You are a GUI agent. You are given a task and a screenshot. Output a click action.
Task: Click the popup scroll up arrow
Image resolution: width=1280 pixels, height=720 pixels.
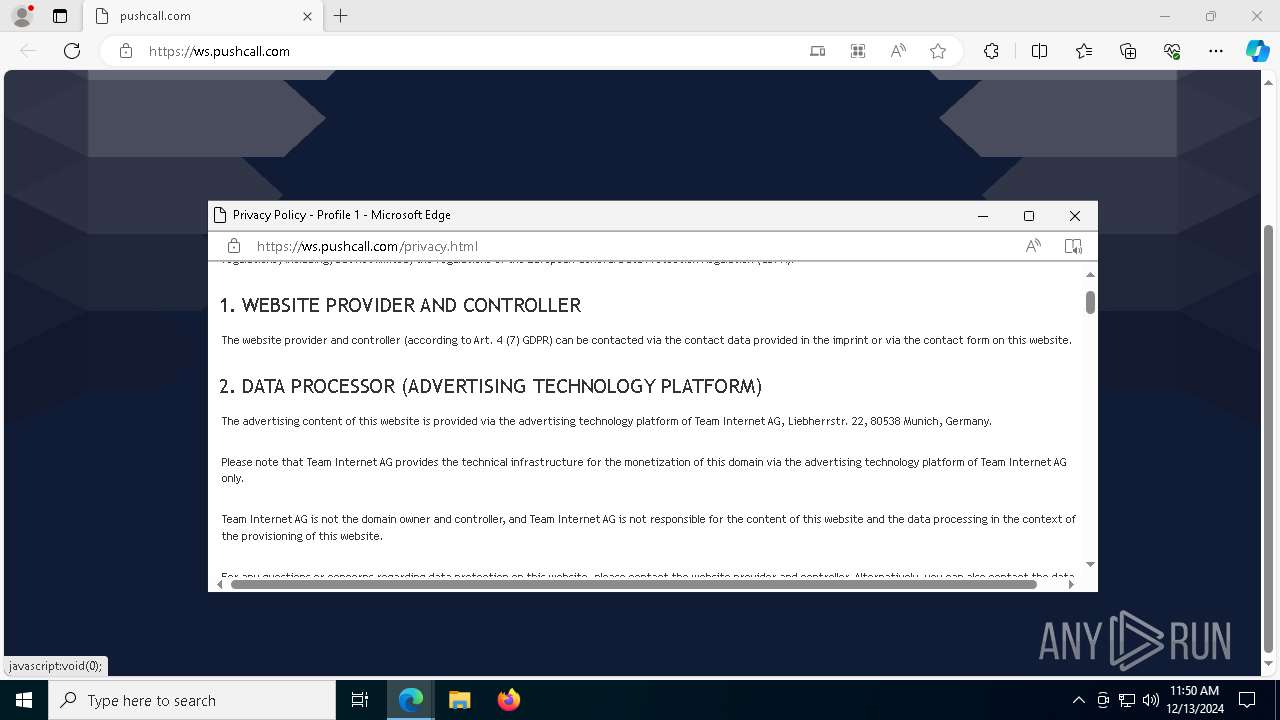(1090, 274)
